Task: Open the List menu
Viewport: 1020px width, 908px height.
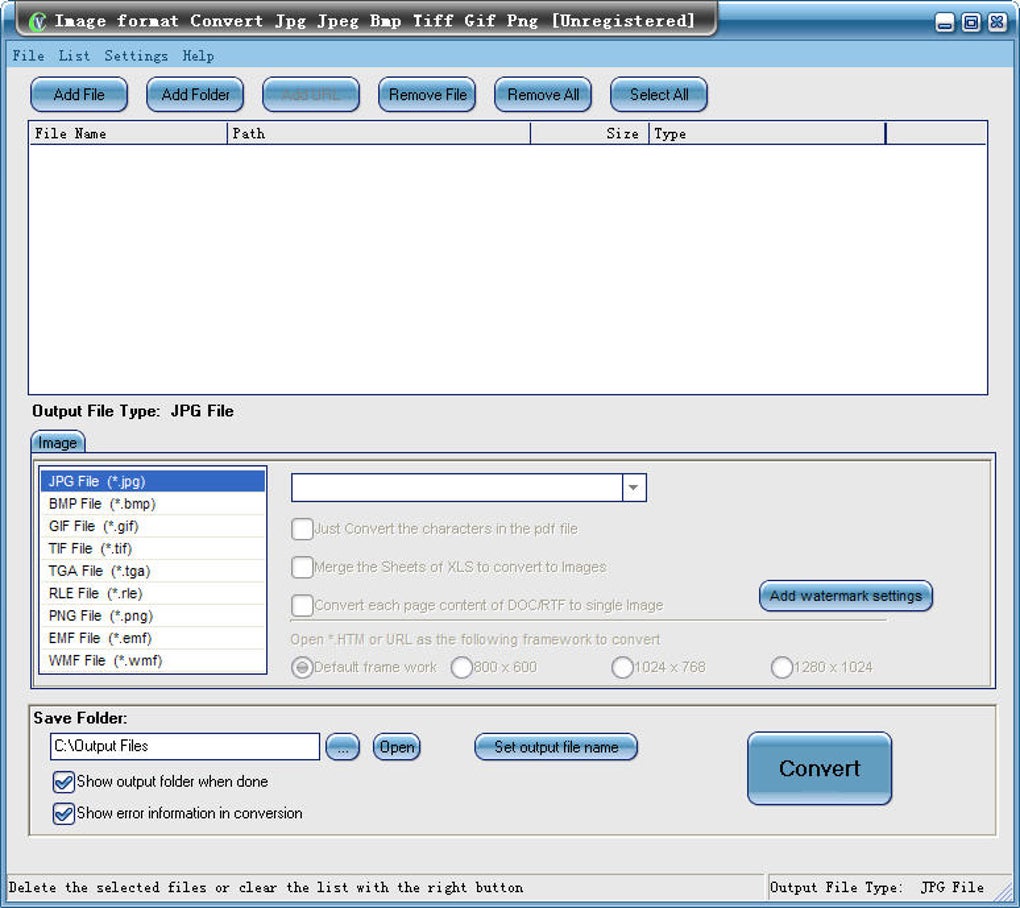Action: click(74, 56)
